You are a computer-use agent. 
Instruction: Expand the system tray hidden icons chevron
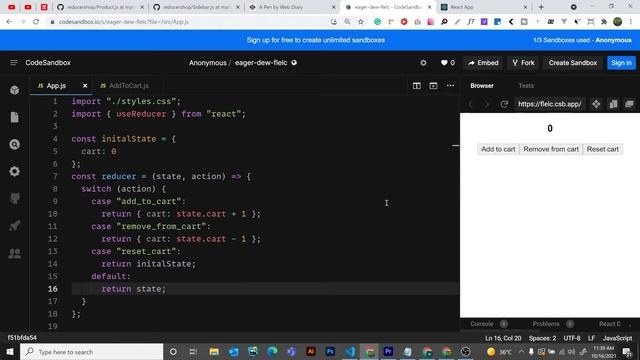(x=521, y=351)
